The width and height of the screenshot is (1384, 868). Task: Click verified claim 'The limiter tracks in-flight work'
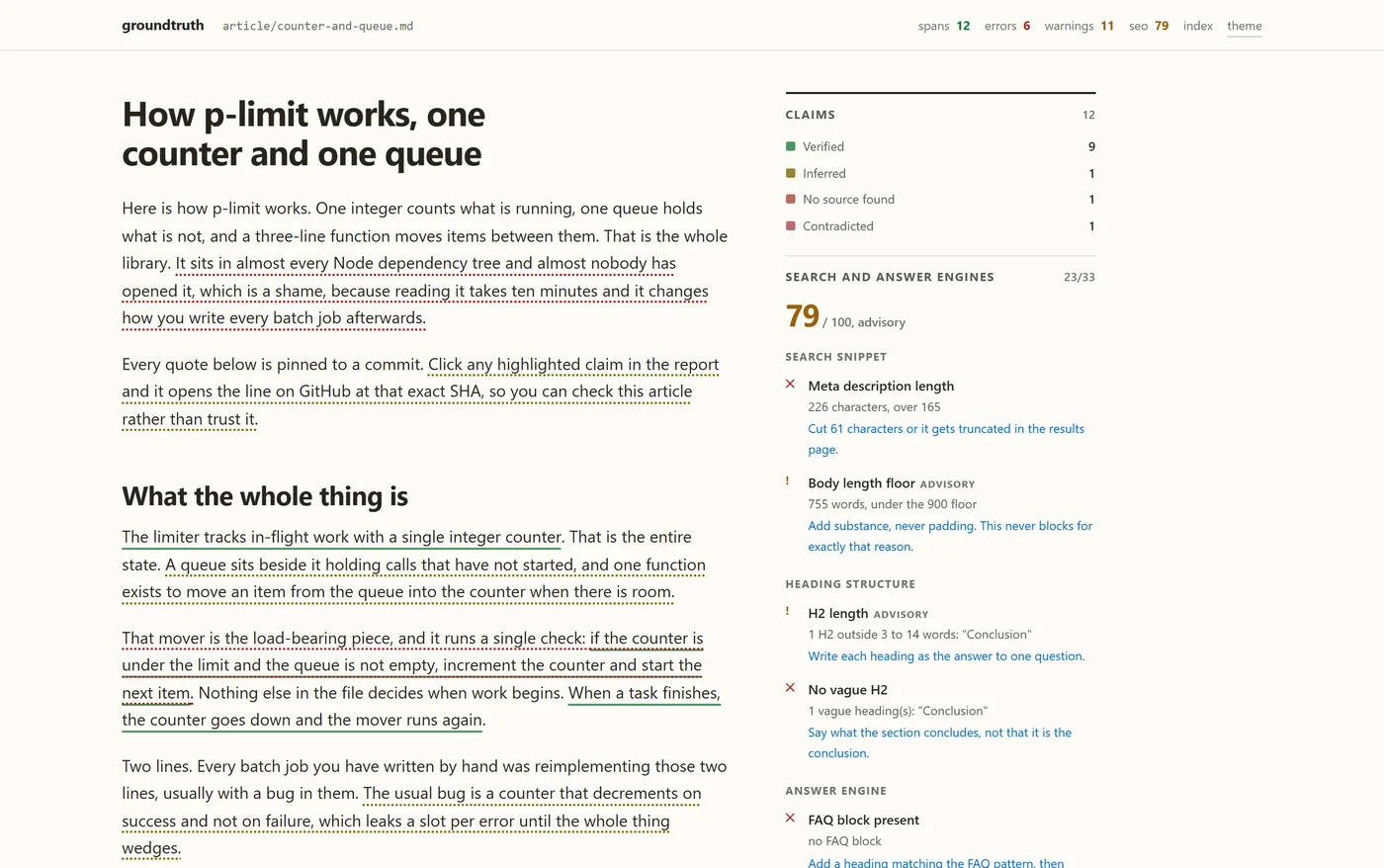[341, 537]
